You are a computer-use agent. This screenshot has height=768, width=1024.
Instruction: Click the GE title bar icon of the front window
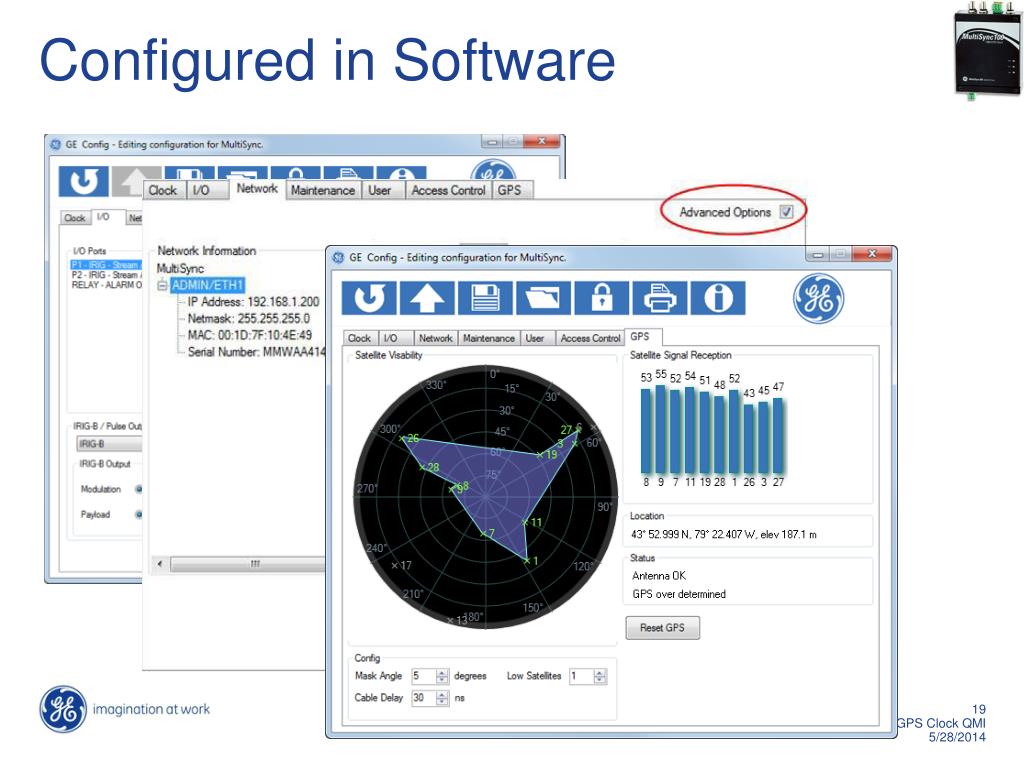tap(338, 257)
